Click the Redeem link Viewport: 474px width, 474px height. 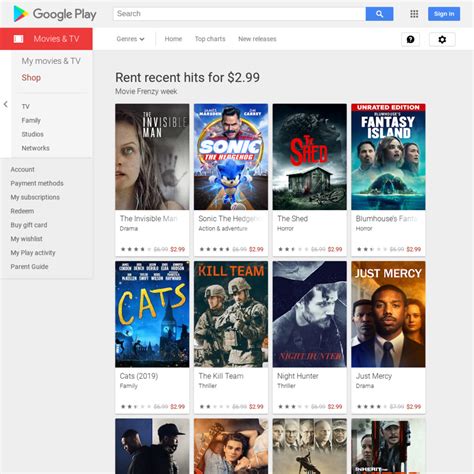tap(22, 211)
